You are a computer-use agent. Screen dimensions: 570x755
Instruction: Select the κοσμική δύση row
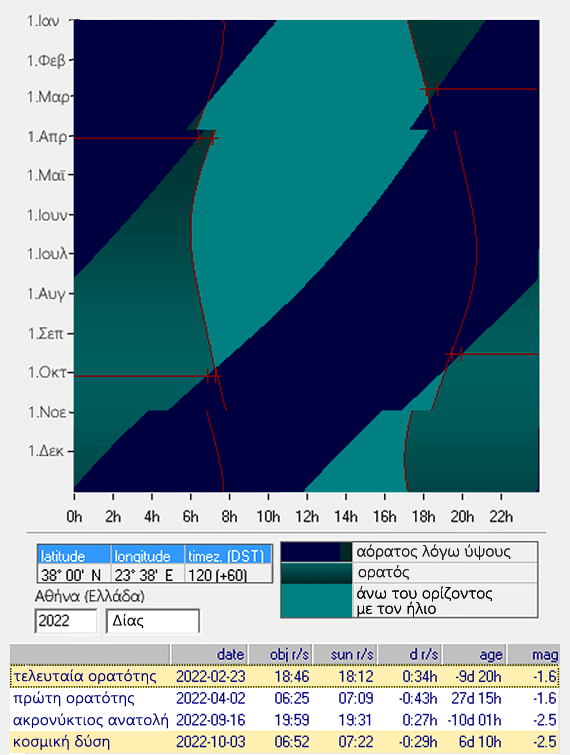point(285,741)
